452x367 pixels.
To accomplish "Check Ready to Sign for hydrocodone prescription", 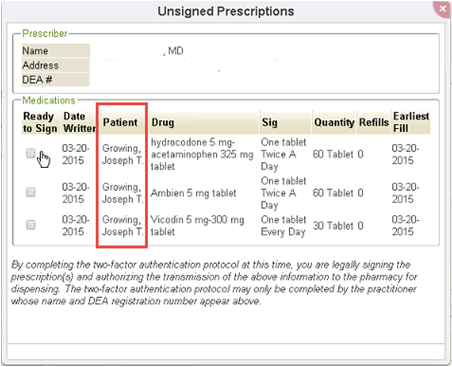I will (x=31, y=153).
